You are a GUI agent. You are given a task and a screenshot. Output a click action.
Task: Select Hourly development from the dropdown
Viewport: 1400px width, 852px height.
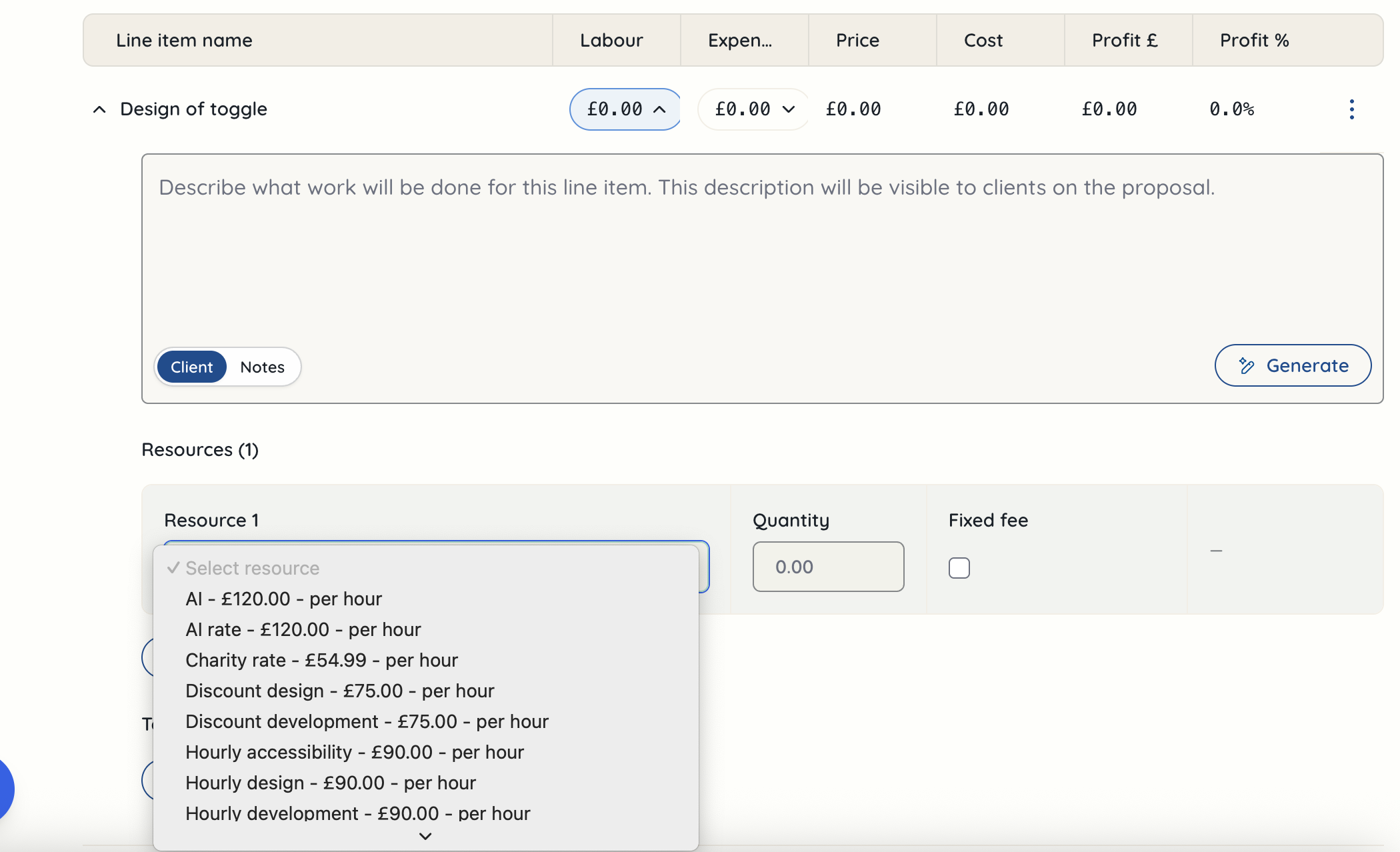pos(358,813)
